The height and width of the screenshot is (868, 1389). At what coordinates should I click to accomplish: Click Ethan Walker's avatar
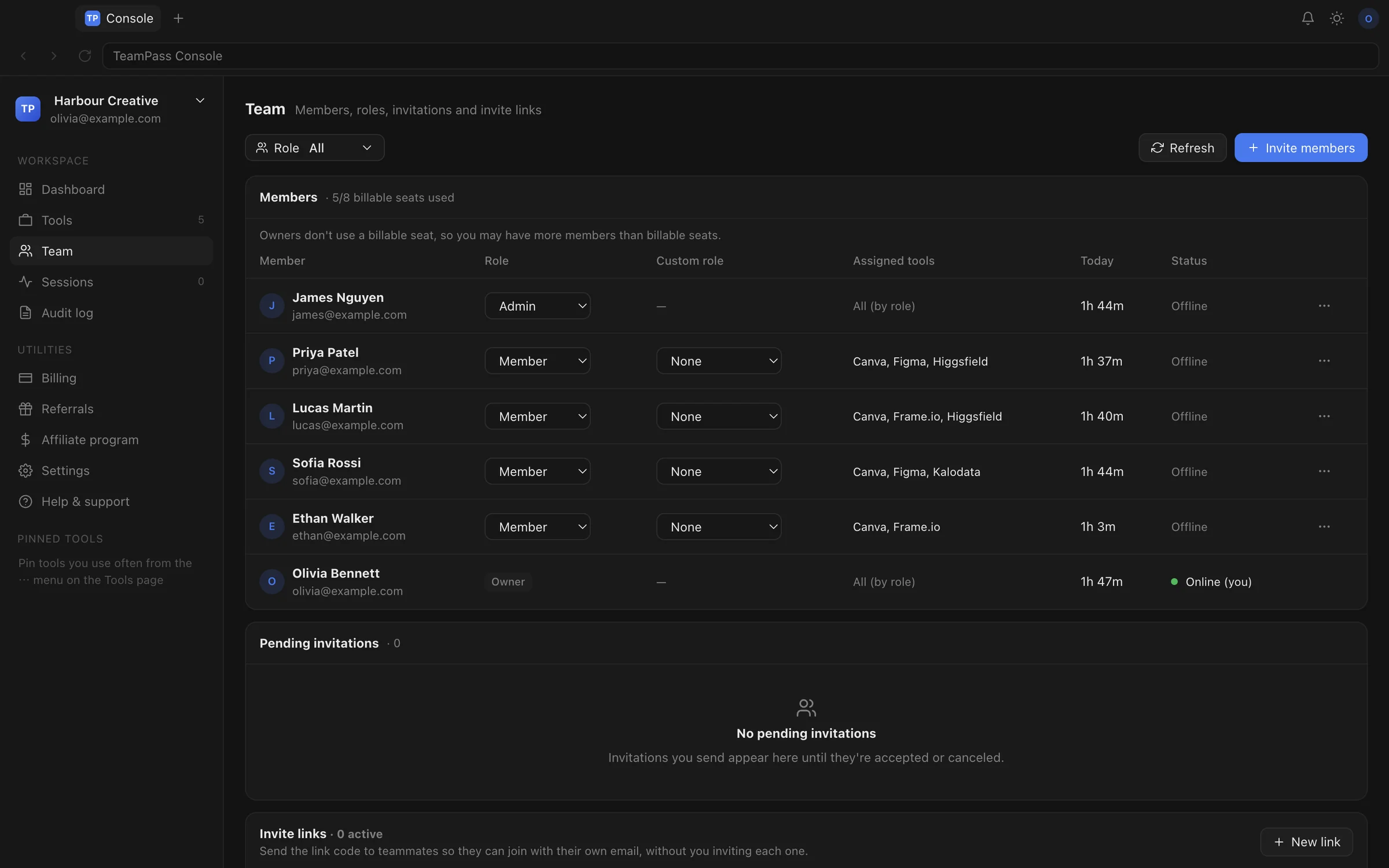[x=271, y=527]
